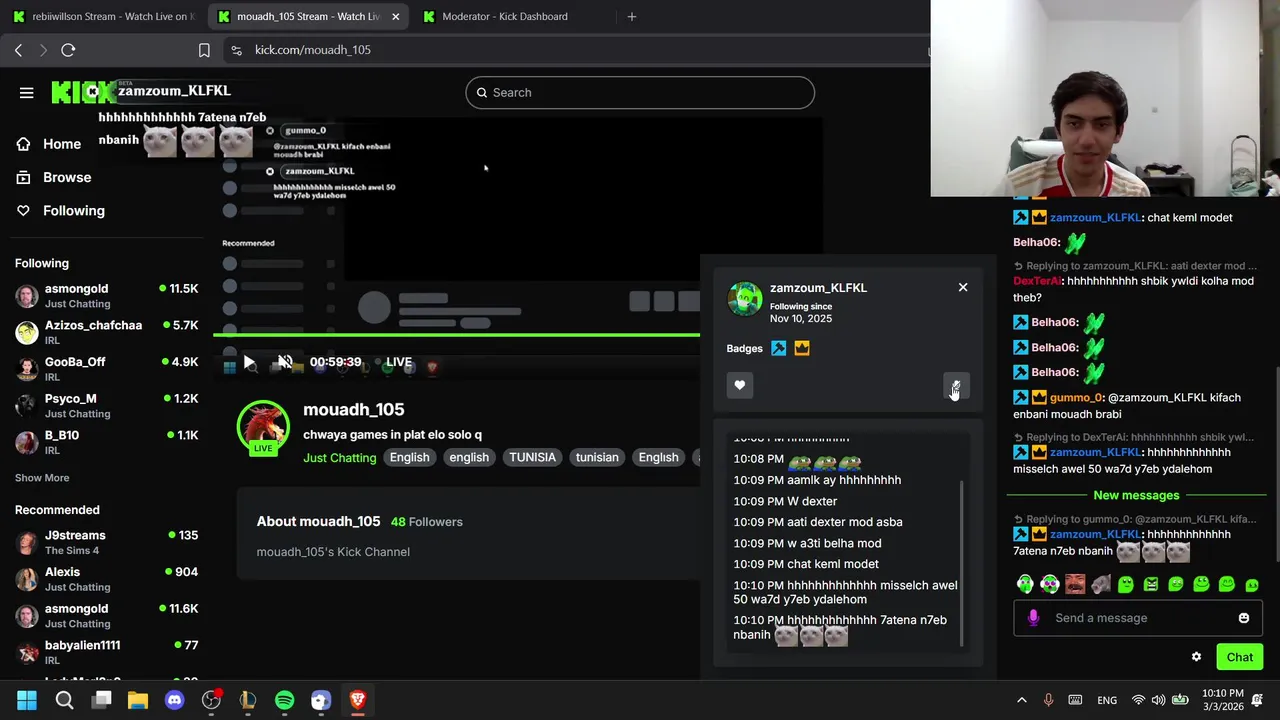Click zamzoum_KLFKL avatar in user card
Image resolution: width=1280 pixels, height=720 pixels.
pos(744,299)
